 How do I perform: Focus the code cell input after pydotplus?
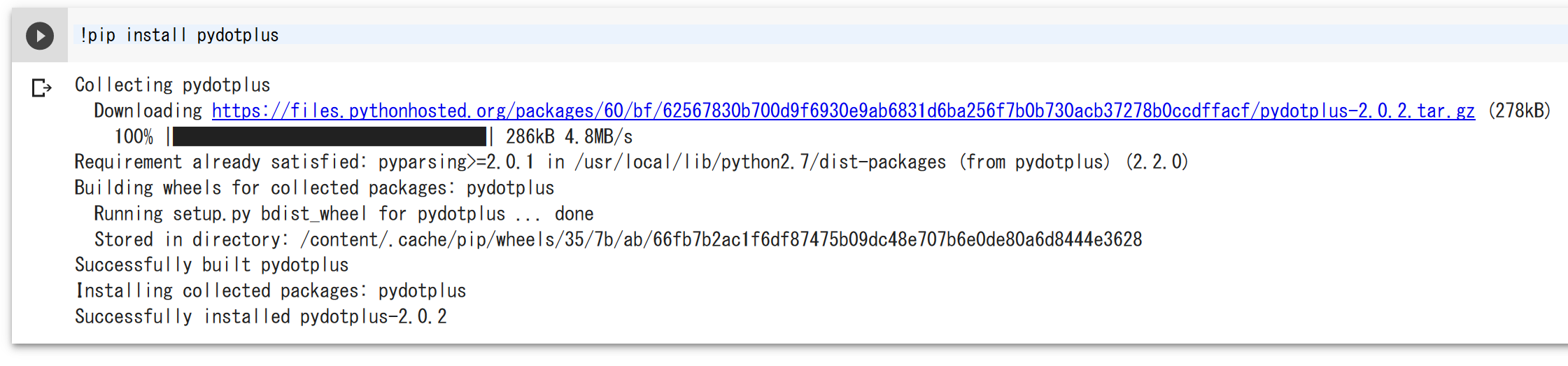(x=910, y=35)
